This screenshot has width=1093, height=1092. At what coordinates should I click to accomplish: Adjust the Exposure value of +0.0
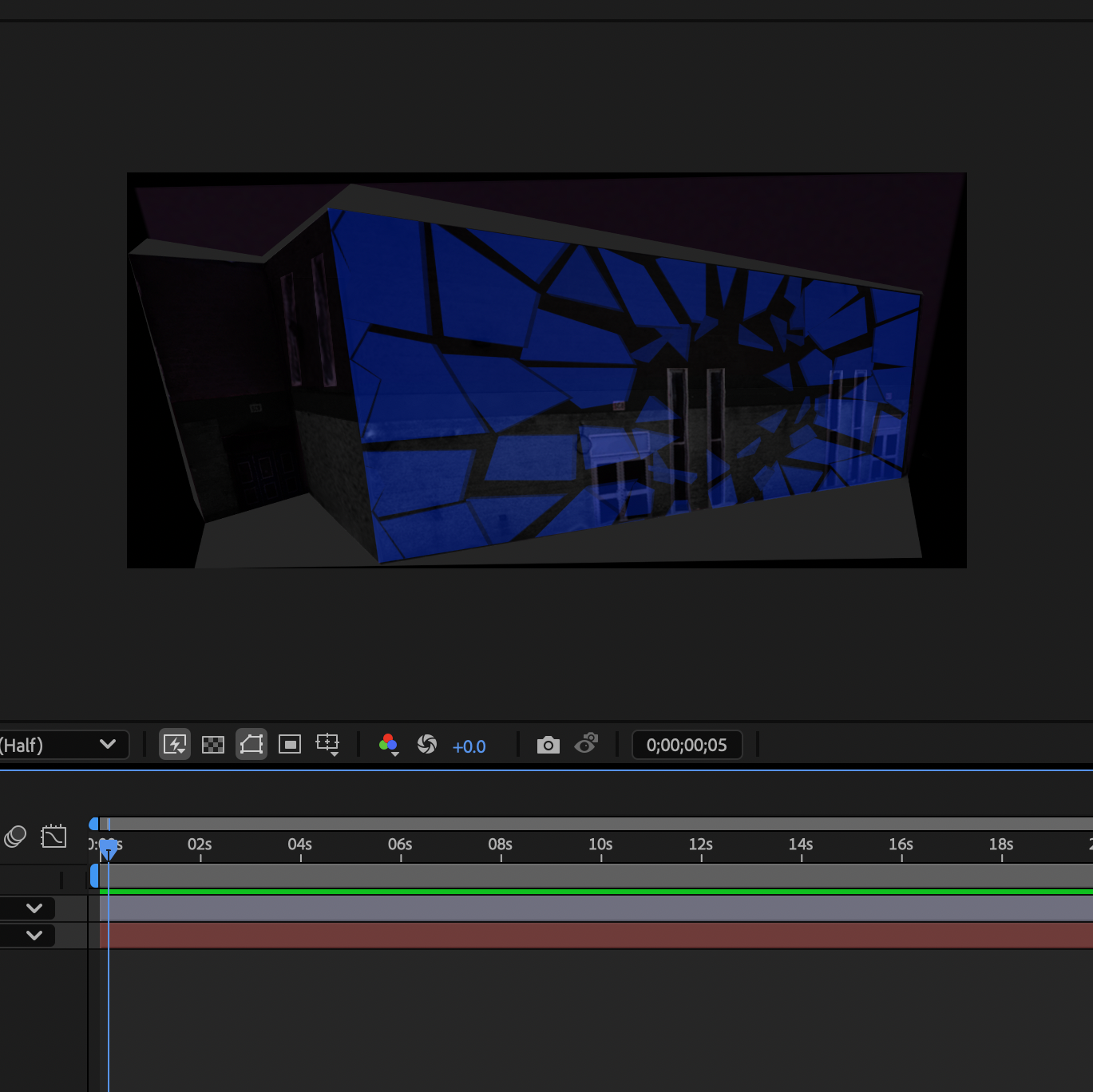469,746
